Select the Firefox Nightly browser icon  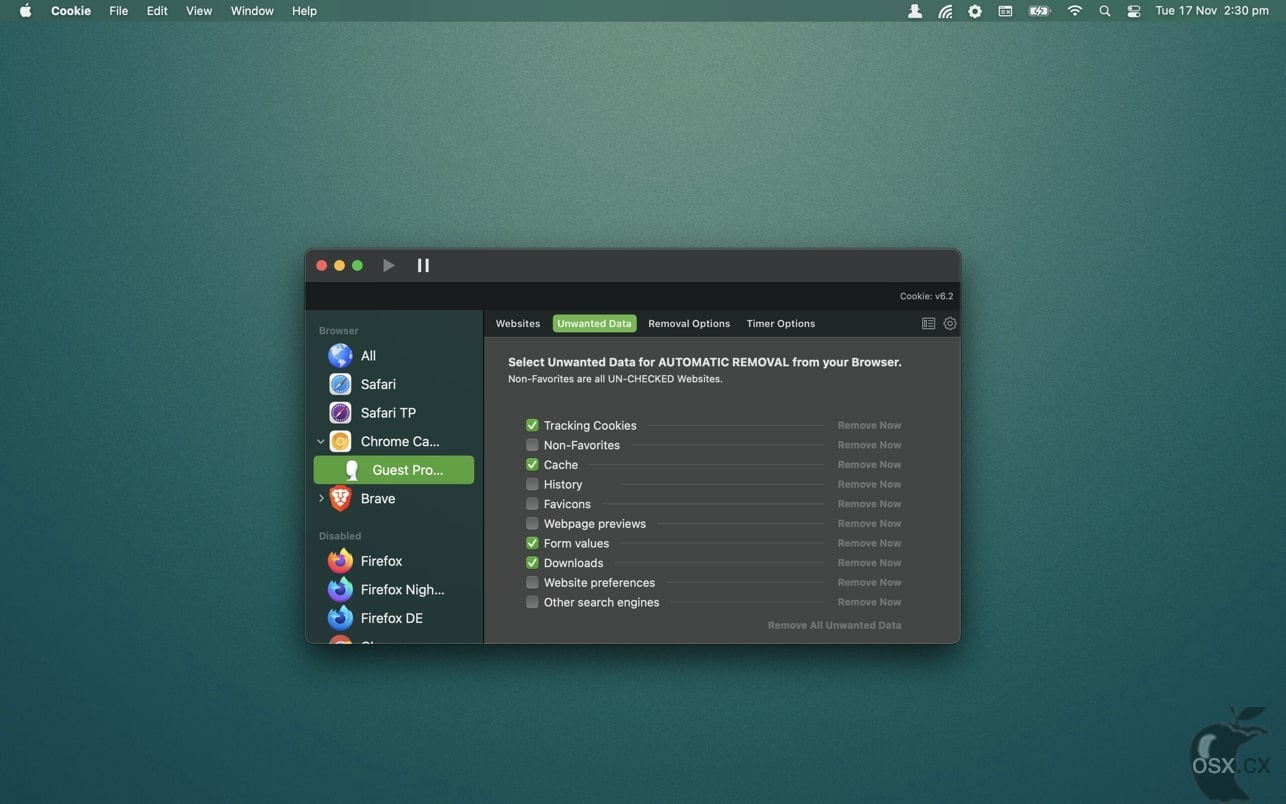(x=340, y=590)
